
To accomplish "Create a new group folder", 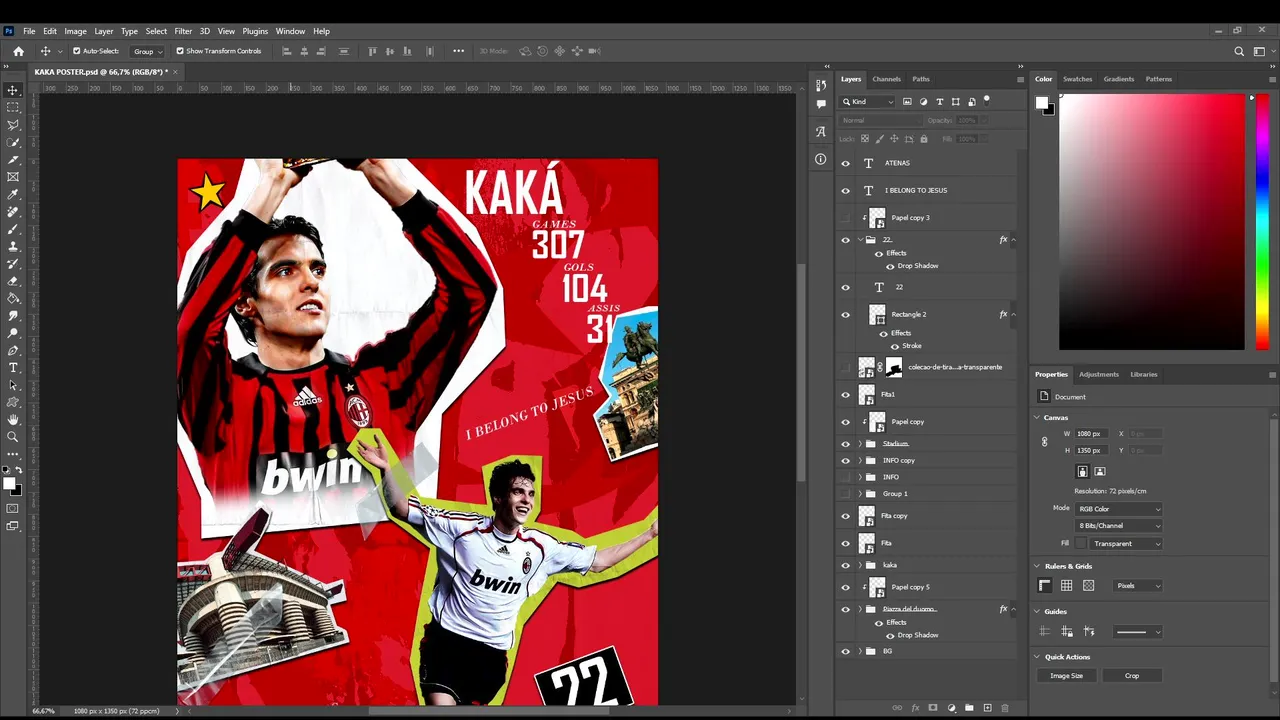I will tap(969, 708).
